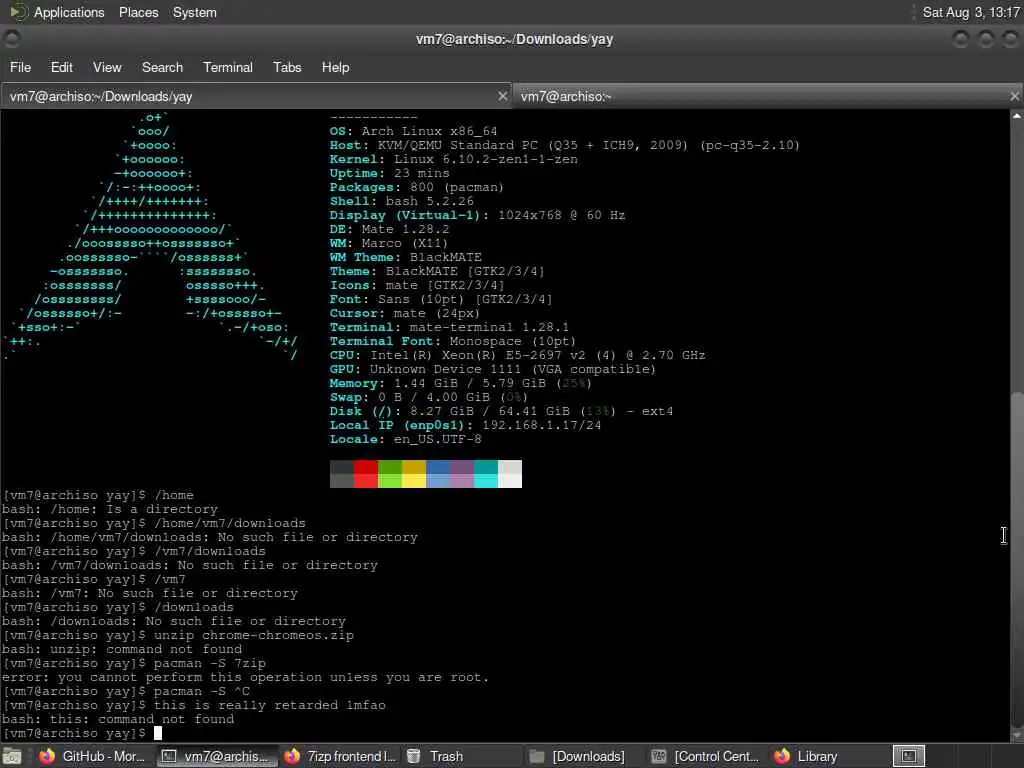The image size is (1024, 768).
Task: Click the 'Memory: 1.44 GiB / 5.79 GiB' line
Action: pyautogui.click(x=461, y=383)
